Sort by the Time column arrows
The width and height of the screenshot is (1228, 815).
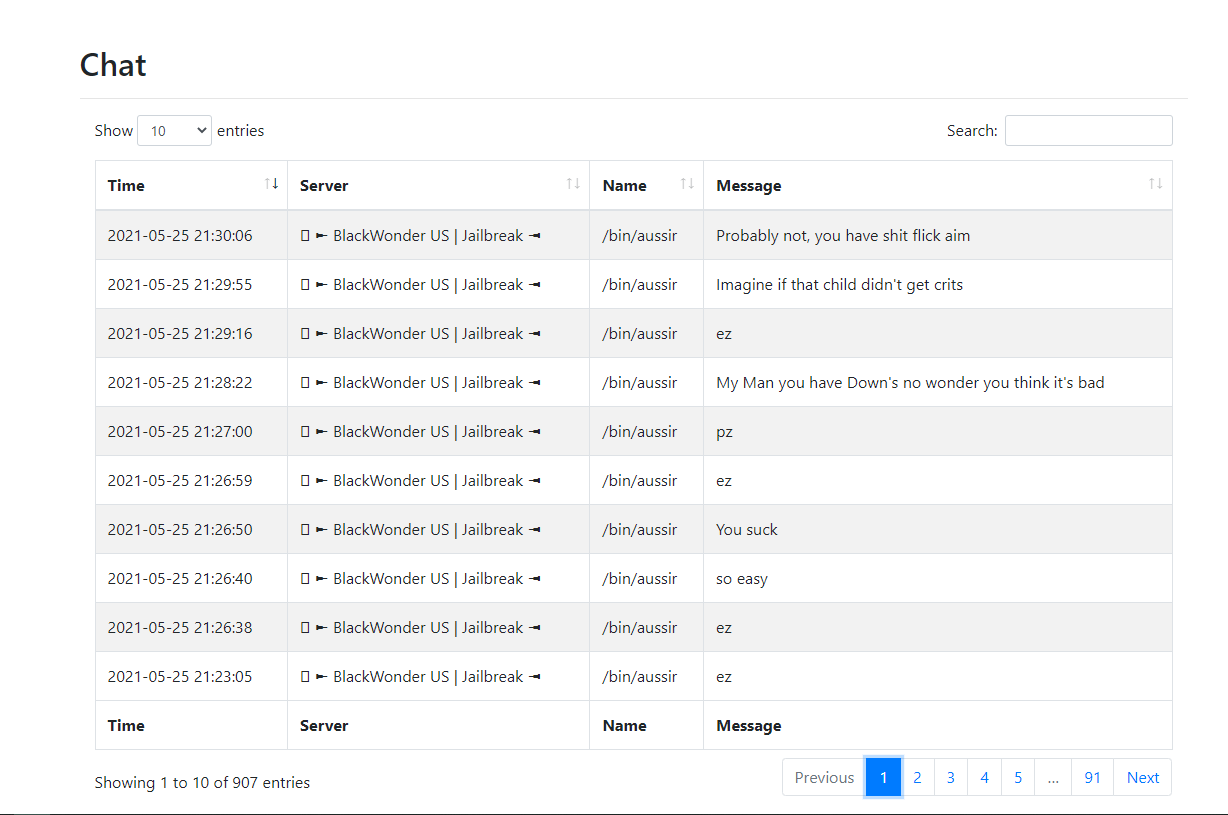pos(271,184)
